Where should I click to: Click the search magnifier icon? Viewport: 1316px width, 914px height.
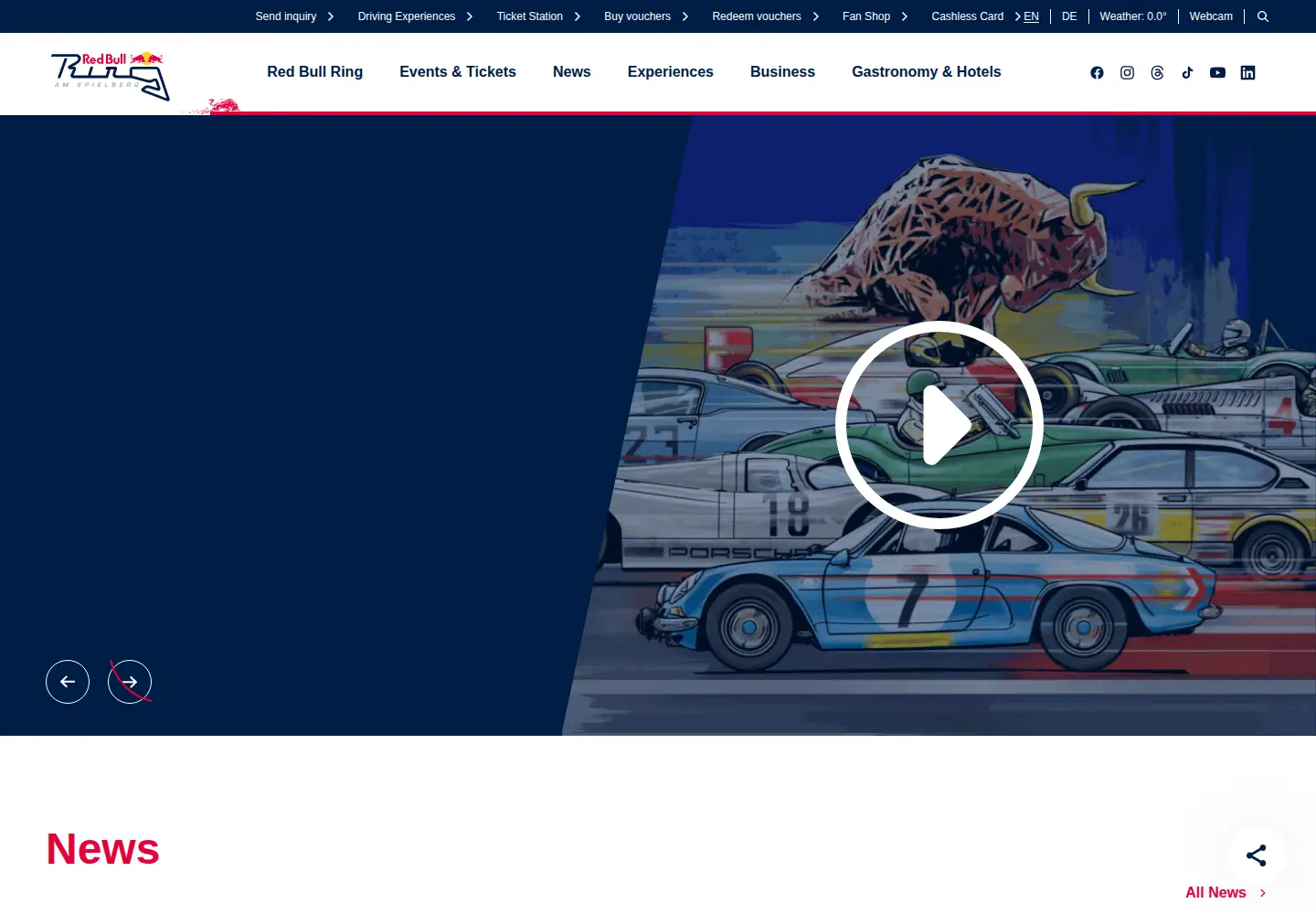pos(1263,16)
